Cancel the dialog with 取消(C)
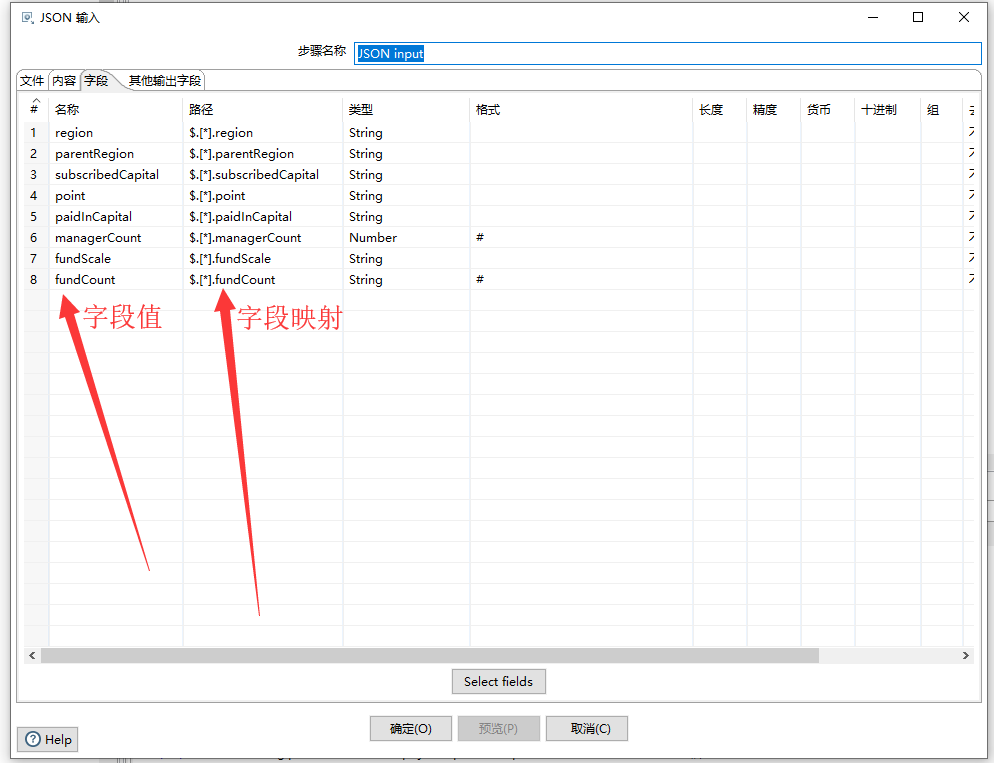This screenshot has height=763, width=994. (586, 728)
